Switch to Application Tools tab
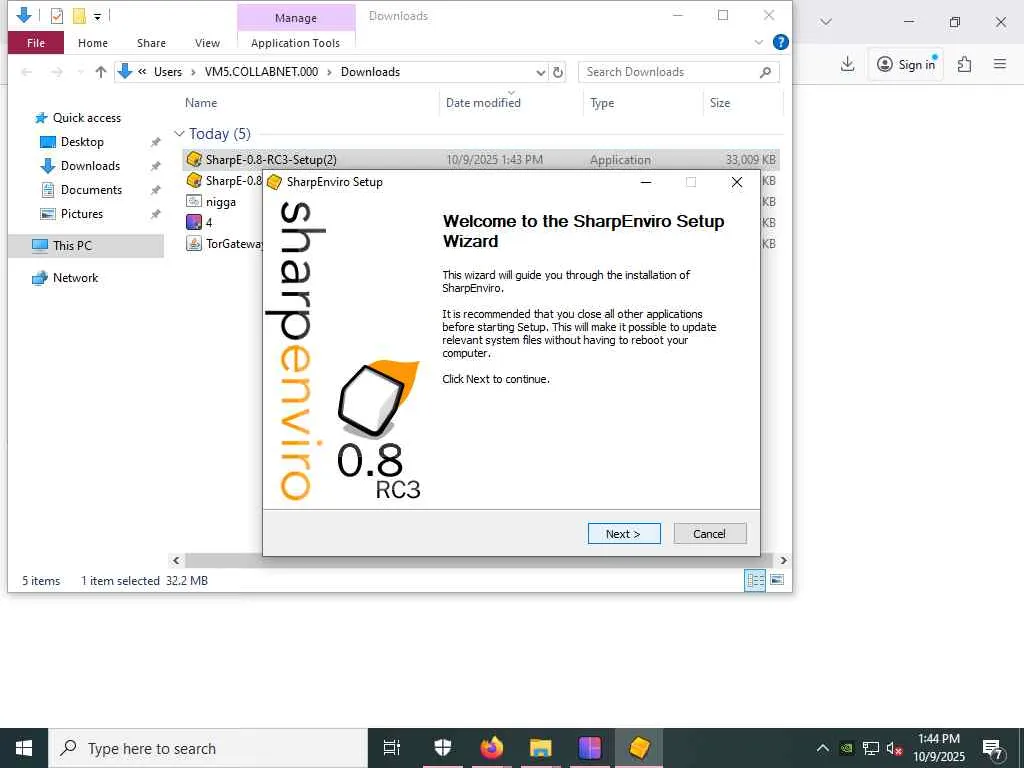This screenshot has width=1024, height=768. point(295,43)
